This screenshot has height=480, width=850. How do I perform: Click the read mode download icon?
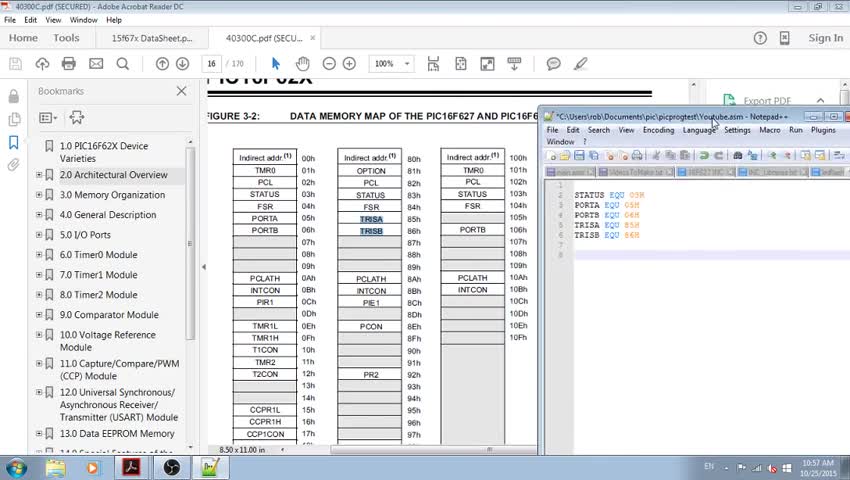coord(514,64)
